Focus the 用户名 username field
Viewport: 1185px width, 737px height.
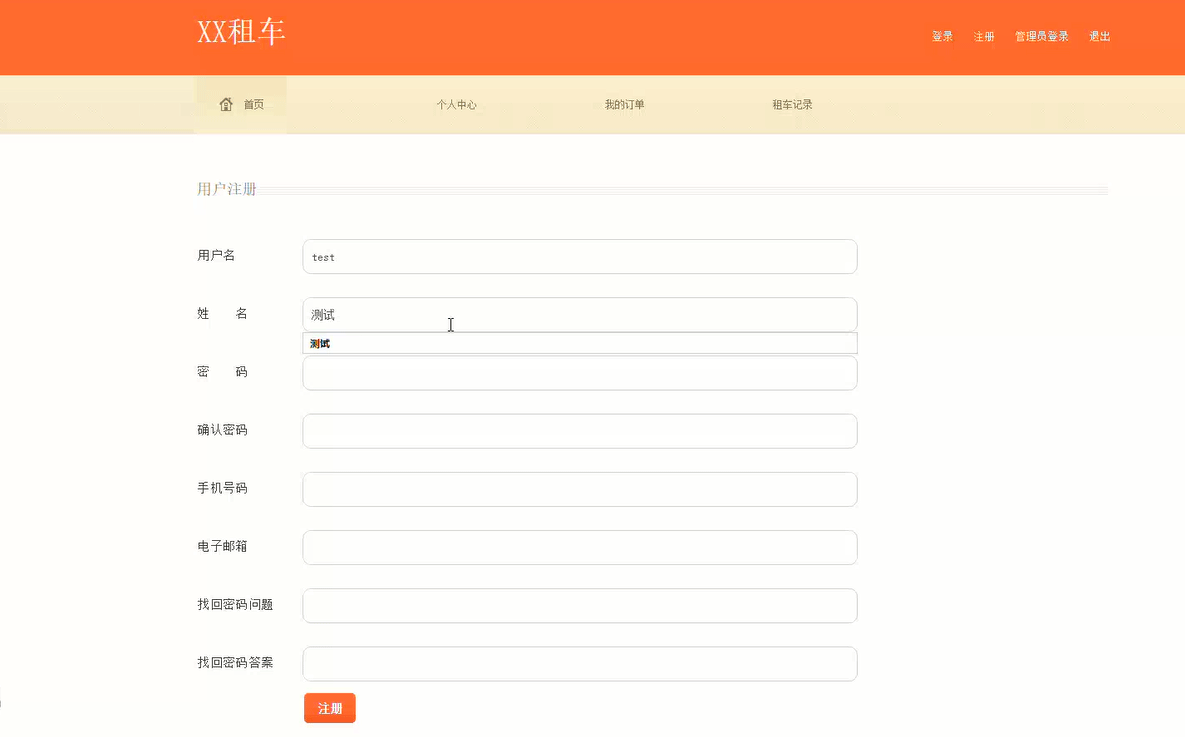pos(579,257)
